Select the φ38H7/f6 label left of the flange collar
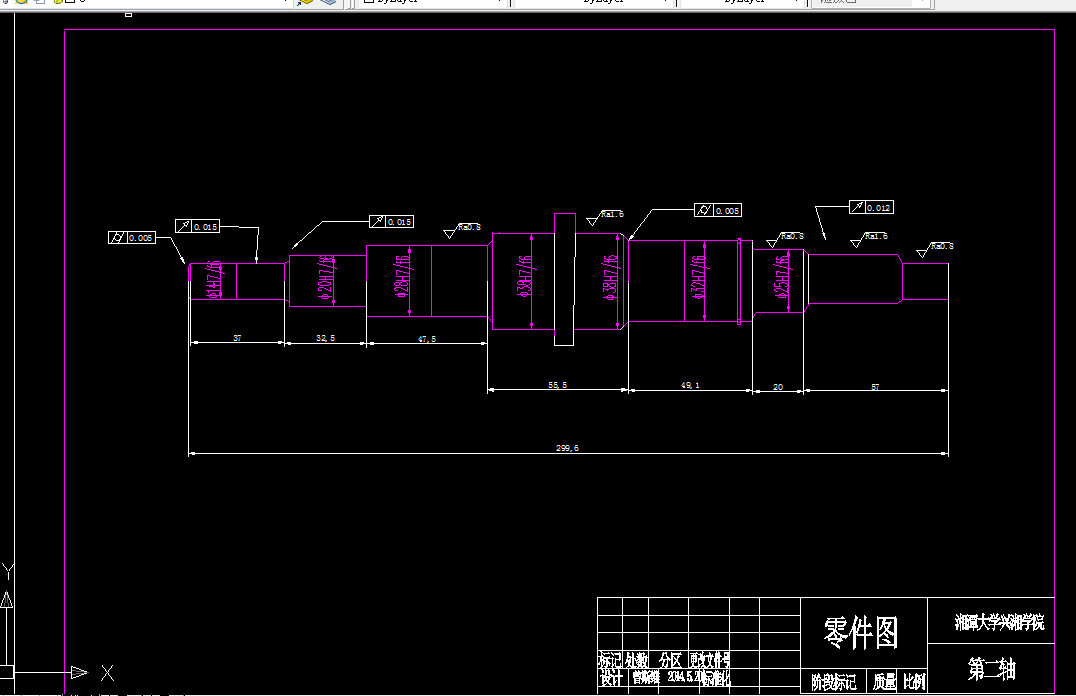1076x696 pixels. click(x=524, y=277)
